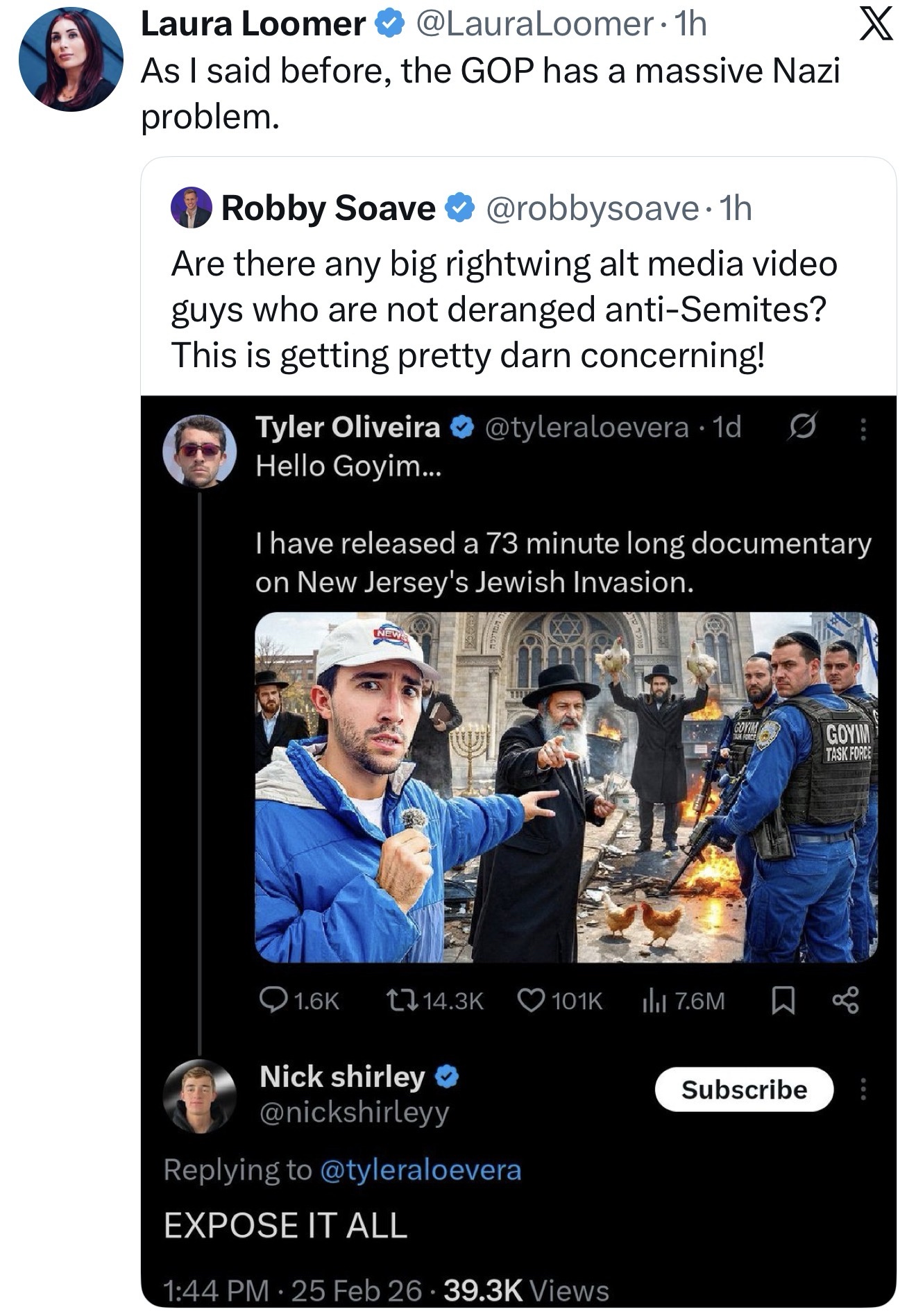Click the 1:44 PM timestamp

tap(216, 1290)
